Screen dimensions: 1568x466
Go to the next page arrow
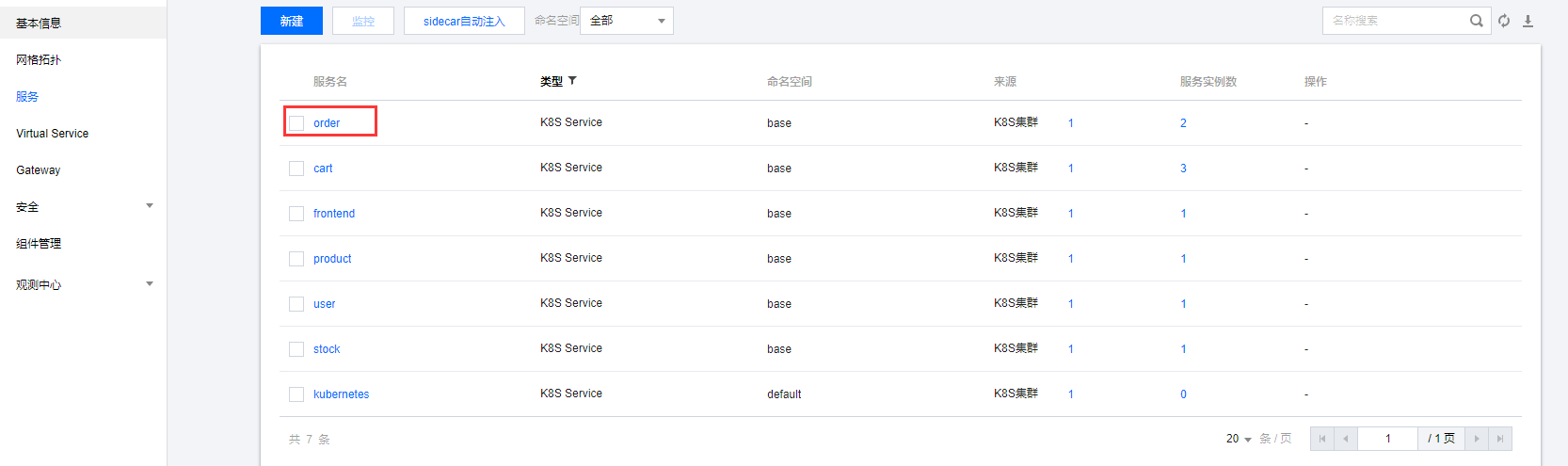click(x=1477, y=439)
